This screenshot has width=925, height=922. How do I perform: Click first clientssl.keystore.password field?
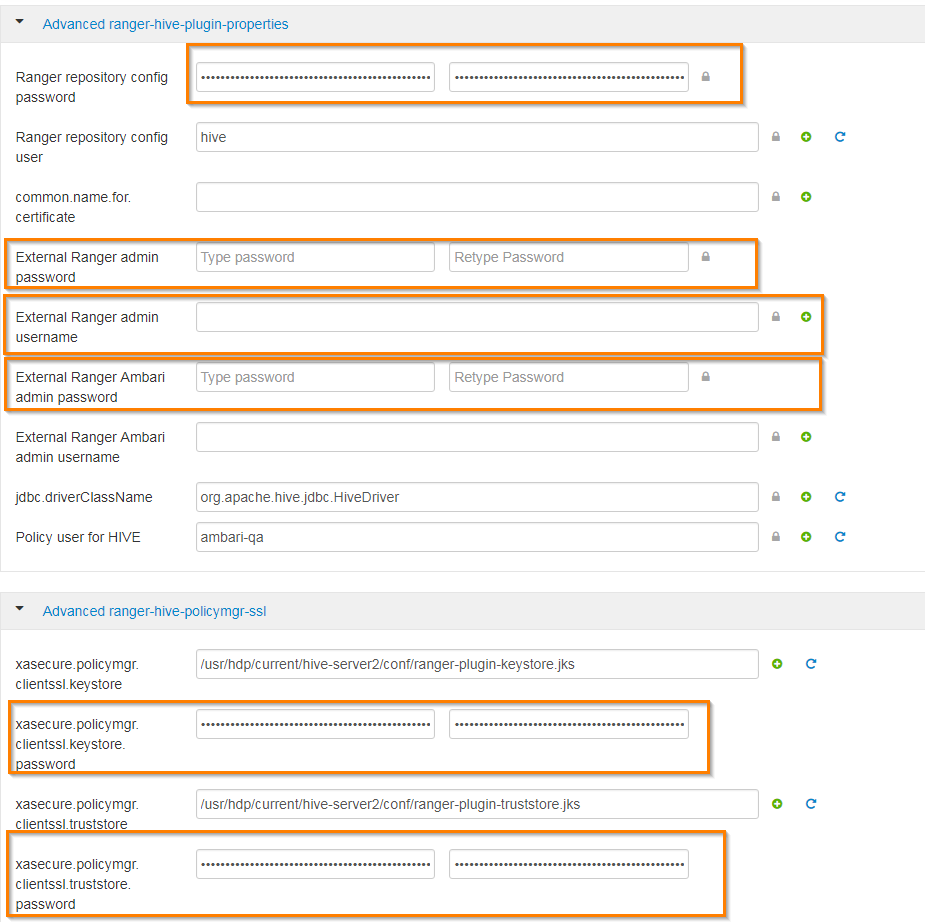point(315,724)
